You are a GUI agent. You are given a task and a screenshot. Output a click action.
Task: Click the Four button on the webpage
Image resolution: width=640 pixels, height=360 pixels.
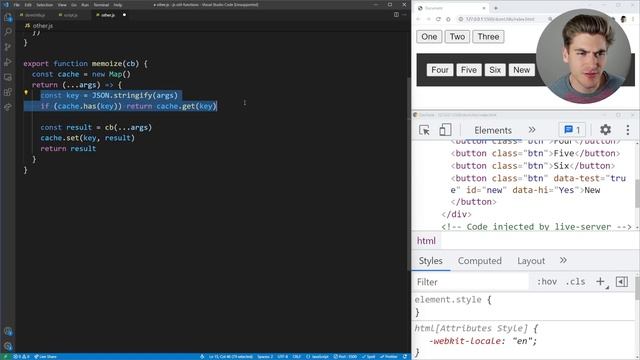(x=440, y=70)
